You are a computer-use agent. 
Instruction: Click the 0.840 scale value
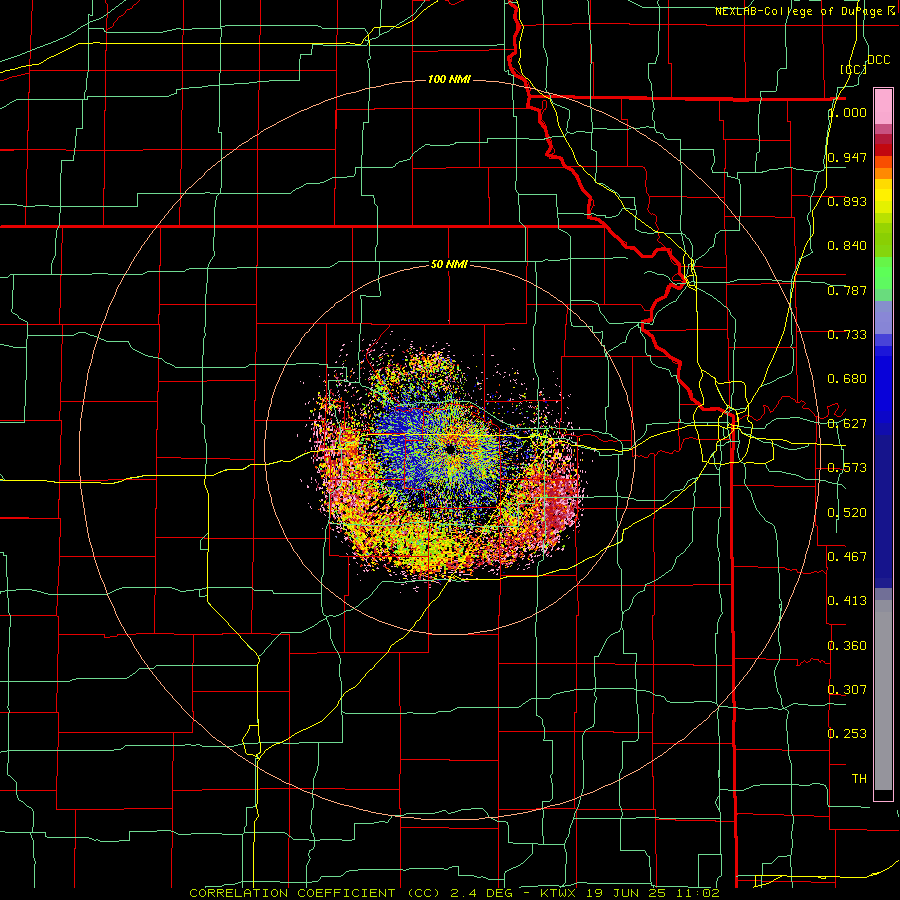(847, 246)
